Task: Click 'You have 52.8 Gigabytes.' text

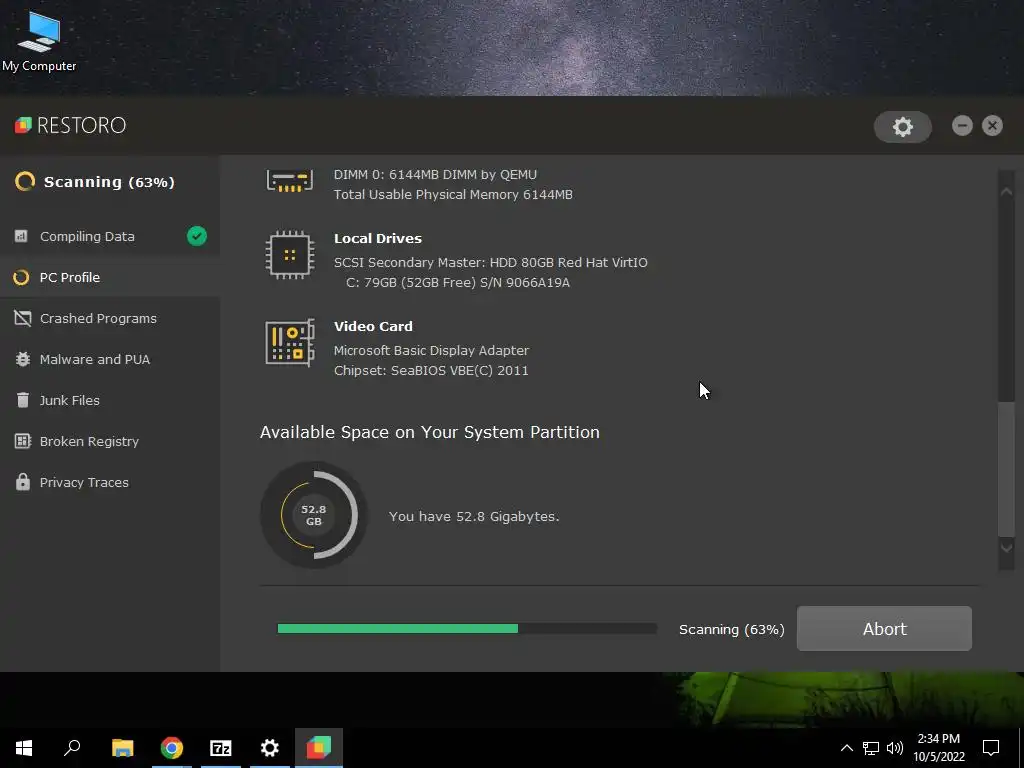Action: coord(474,517)
